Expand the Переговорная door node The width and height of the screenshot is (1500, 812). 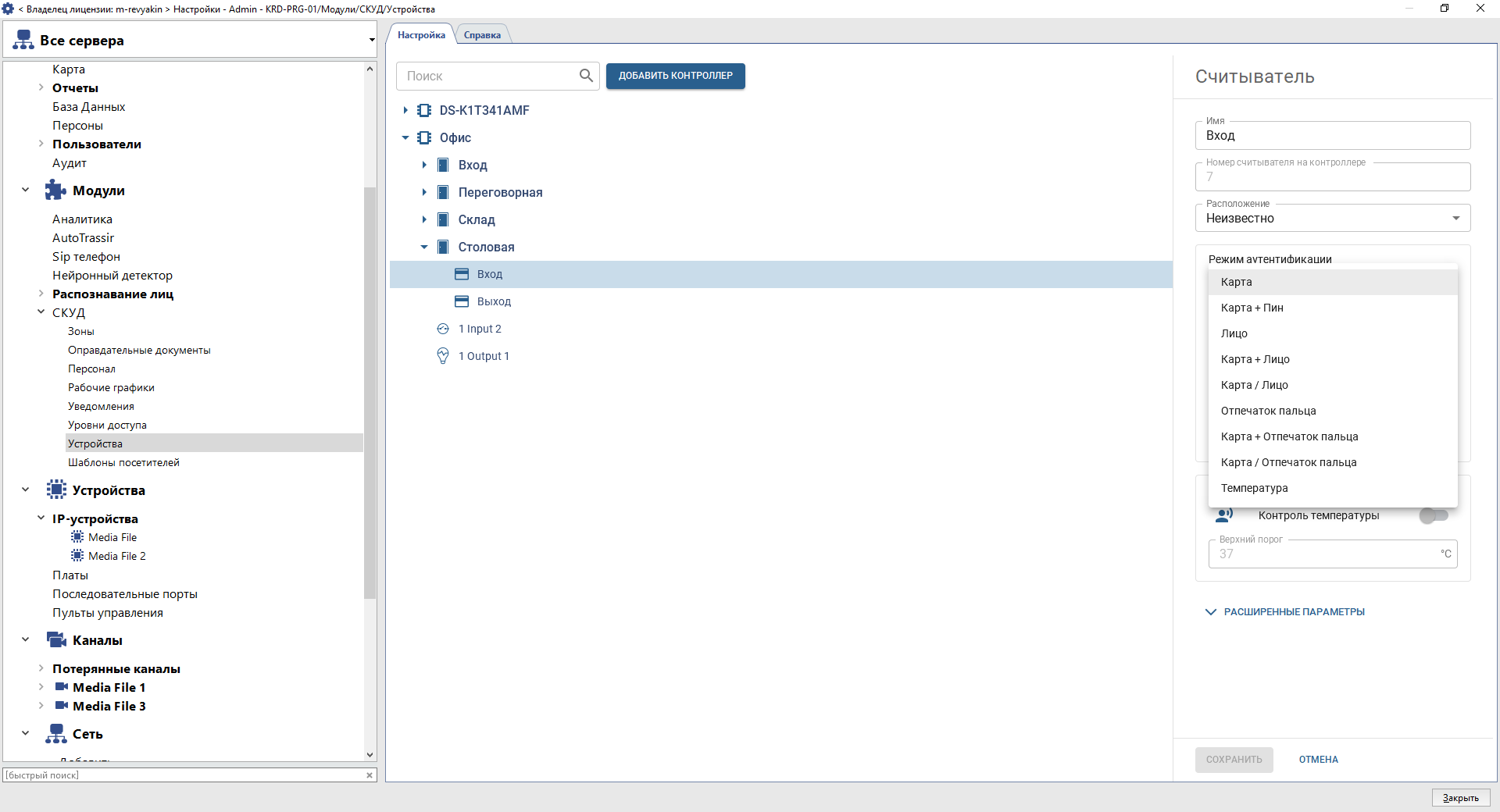[x=424, y=193]
